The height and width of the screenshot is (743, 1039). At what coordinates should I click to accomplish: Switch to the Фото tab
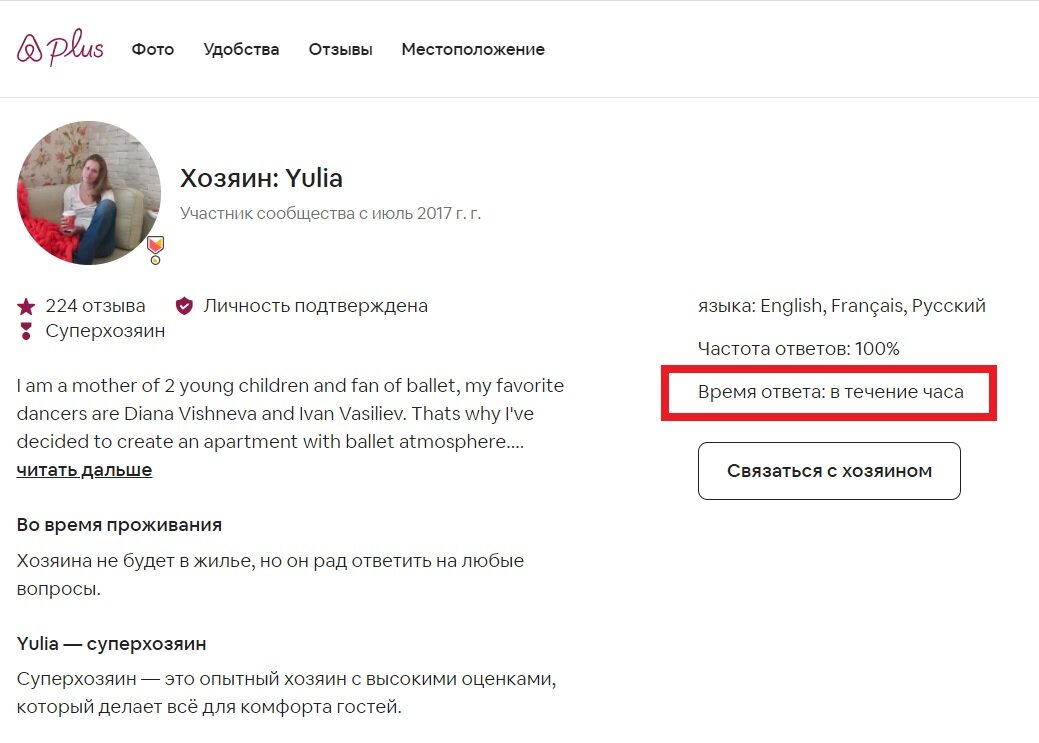coord(153,49)
